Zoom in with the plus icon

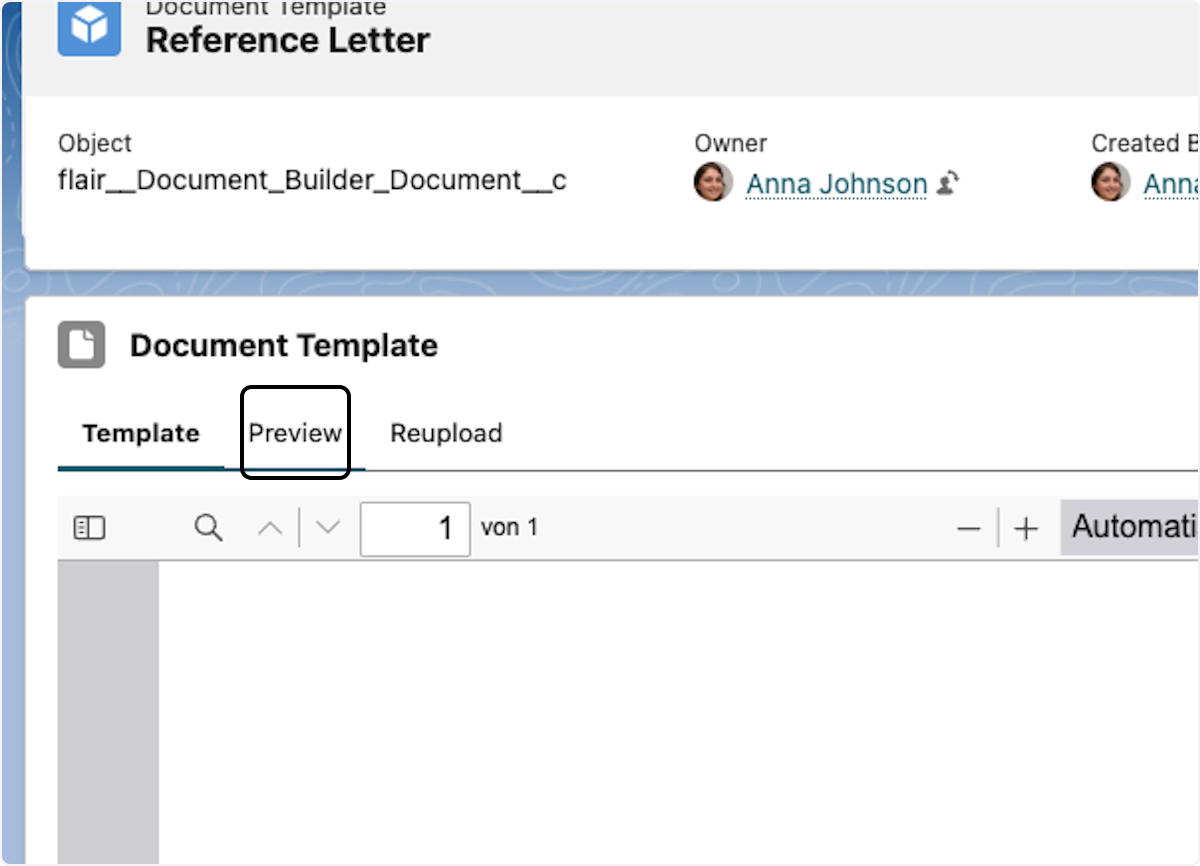click(x=1026, y=529)
